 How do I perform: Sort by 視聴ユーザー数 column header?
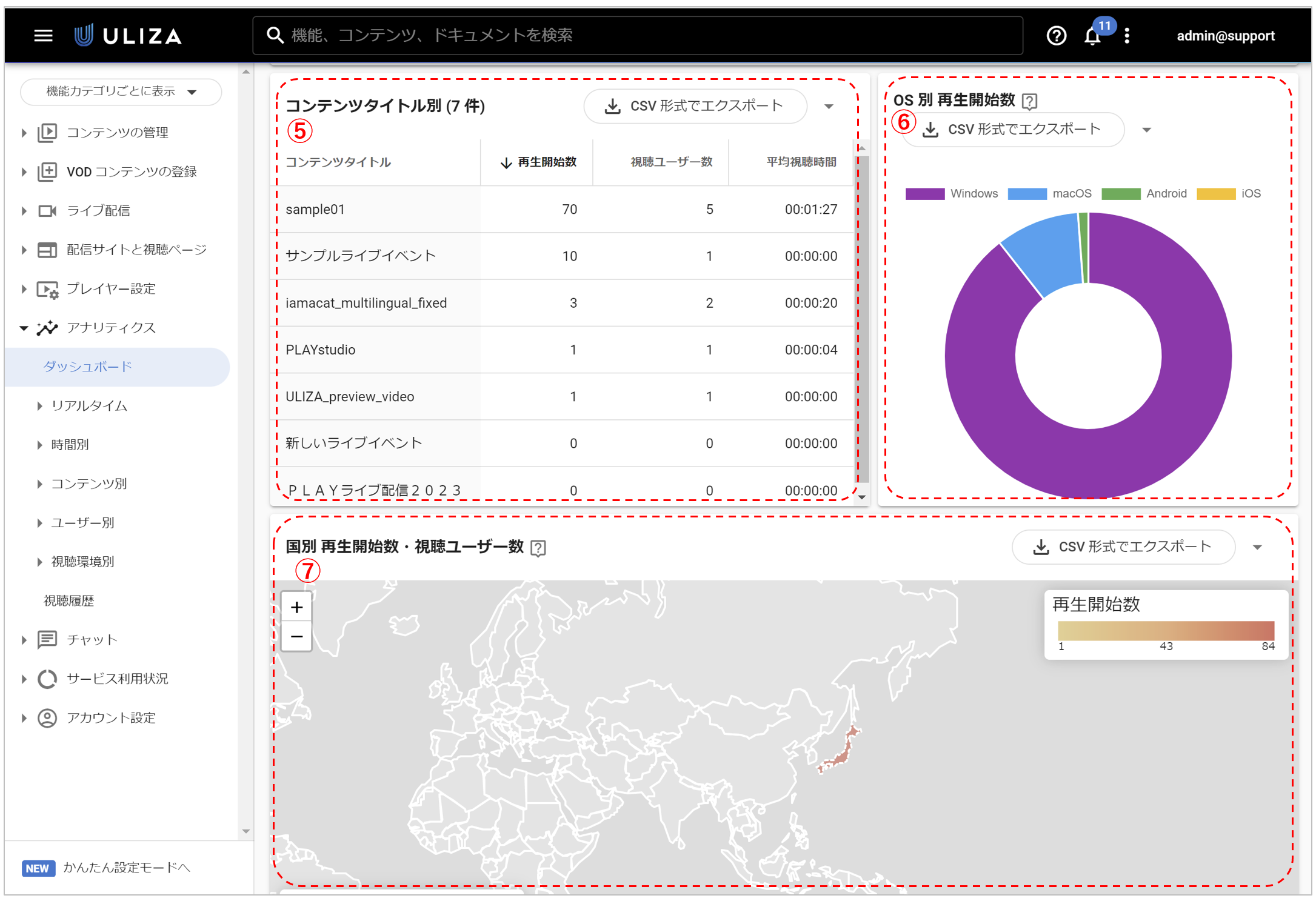click(671, 162)
